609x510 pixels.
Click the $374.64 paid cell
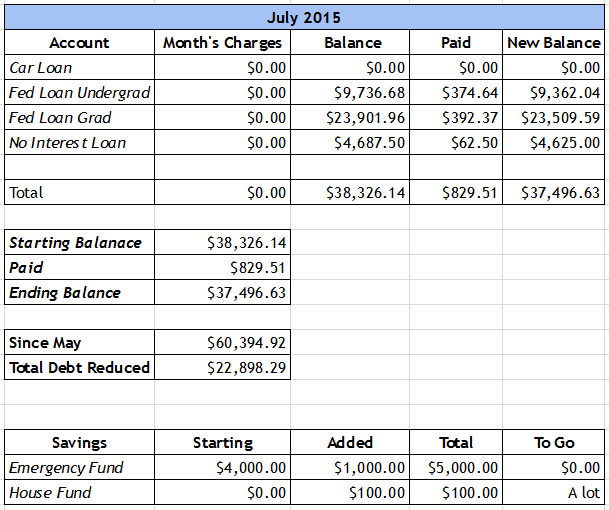click(x=456, y=92)
